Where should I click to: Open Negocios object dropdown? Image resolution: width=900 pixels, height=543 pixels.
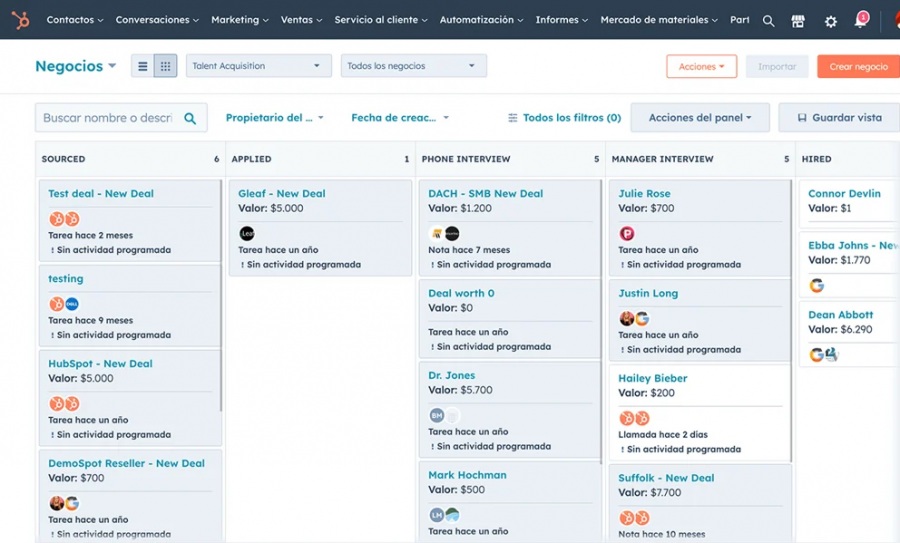[76, 66]
